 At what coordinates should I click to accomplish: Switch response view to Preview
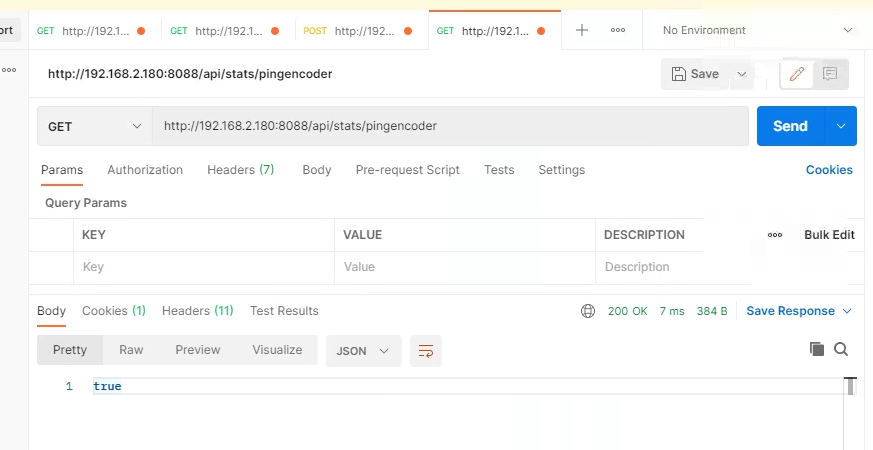pyautogui.click(x=198, y=350)
